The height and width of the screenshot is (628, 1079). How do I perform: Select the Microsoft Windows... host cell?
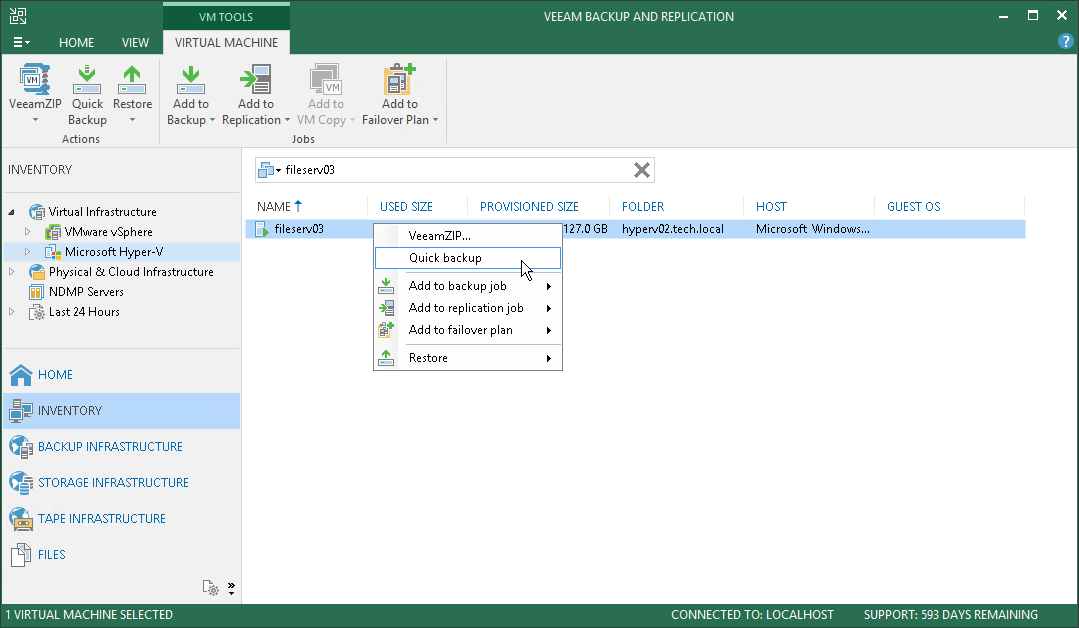click(x=813, y=229)
